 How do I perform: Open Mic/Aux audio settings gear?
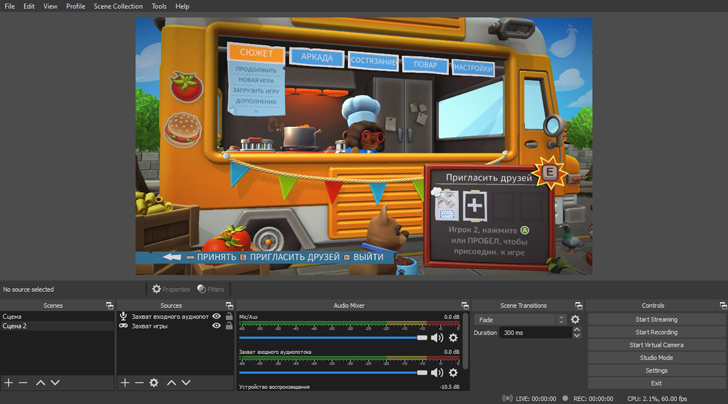(453, 338)
